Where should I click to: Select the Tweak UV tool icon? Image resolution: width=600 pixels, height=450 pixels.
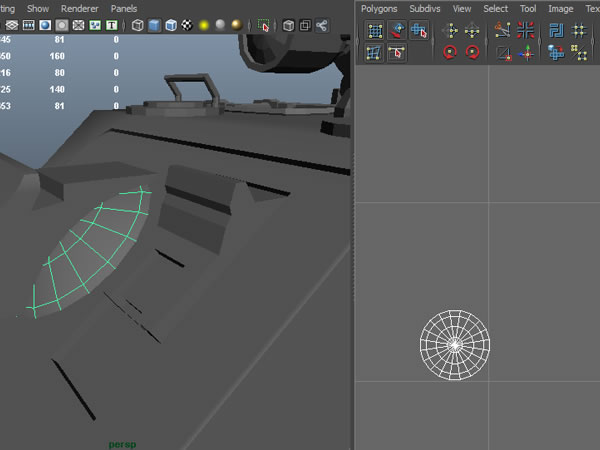(x=396, y=52)
